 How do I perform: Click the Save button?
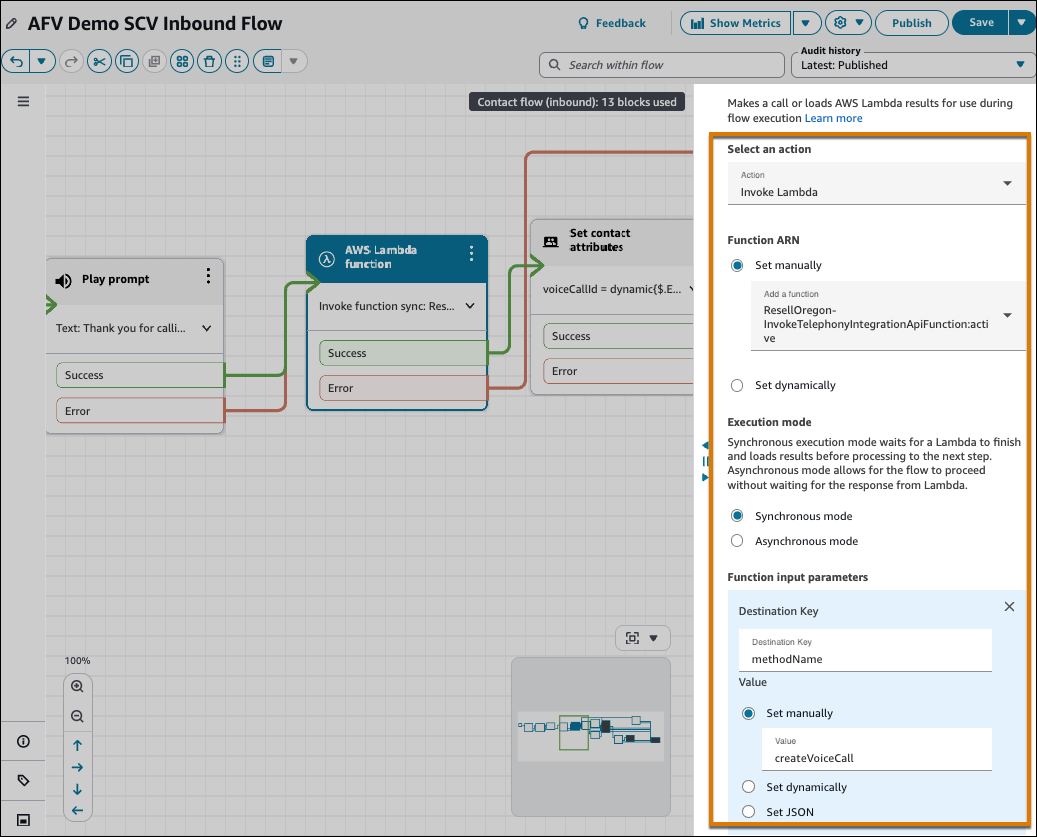click(x=981, y=22)
